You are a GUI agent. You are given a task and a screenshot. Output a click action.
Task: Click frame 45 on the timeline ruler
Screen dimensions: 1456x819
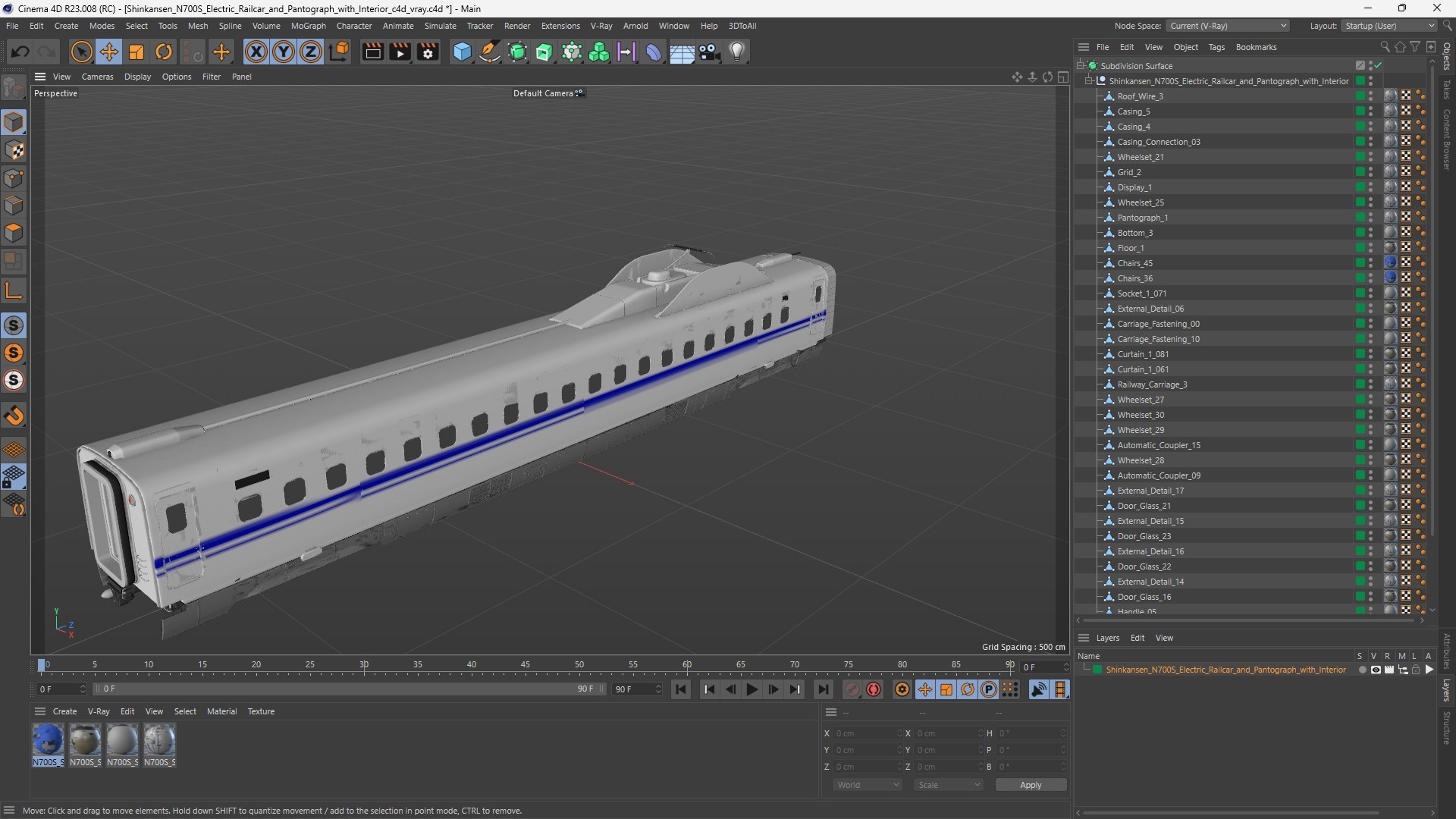(x=525, y=665)
